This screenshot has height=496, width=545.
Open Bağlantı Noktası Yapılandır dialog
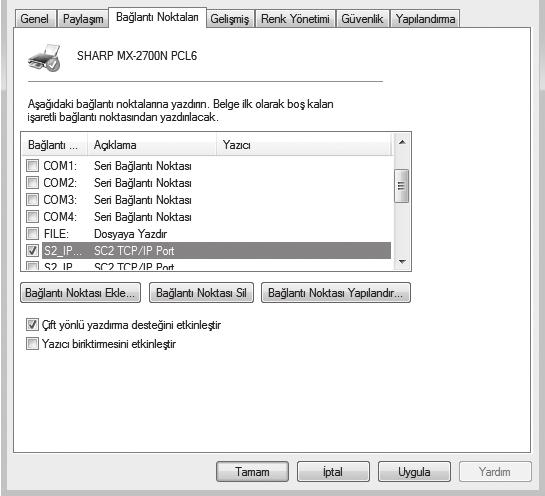(x=336, y=293)
